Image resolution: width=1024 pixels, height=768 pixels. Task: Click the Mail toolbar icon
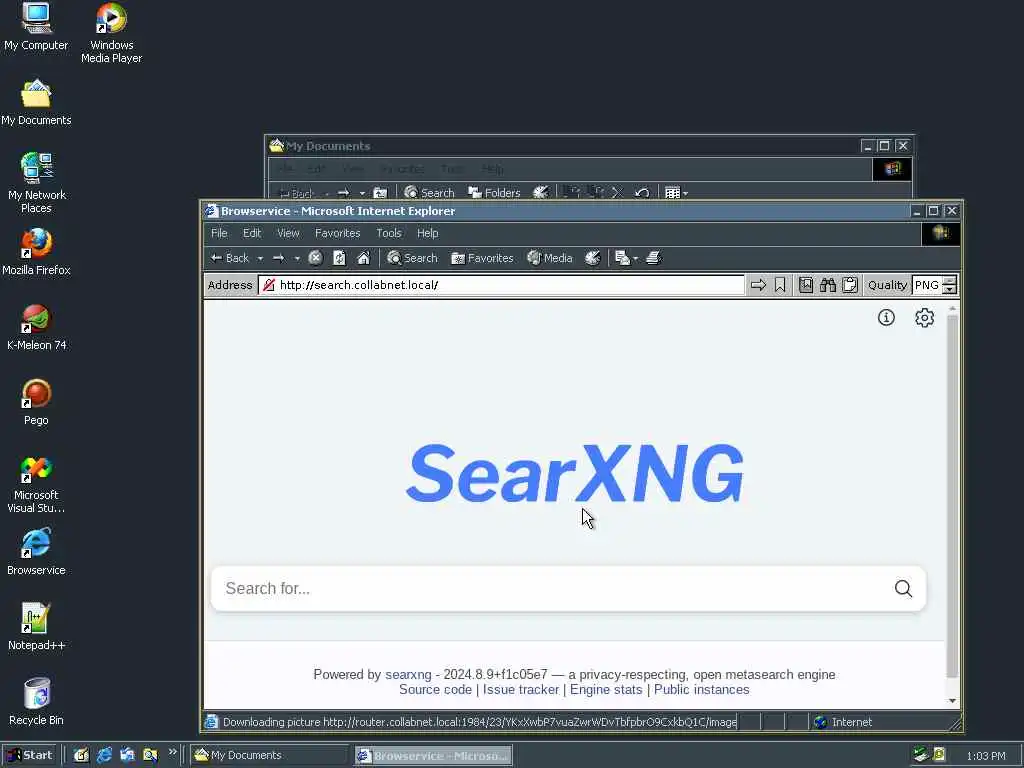pyautogui.click(x=622, y=258)
